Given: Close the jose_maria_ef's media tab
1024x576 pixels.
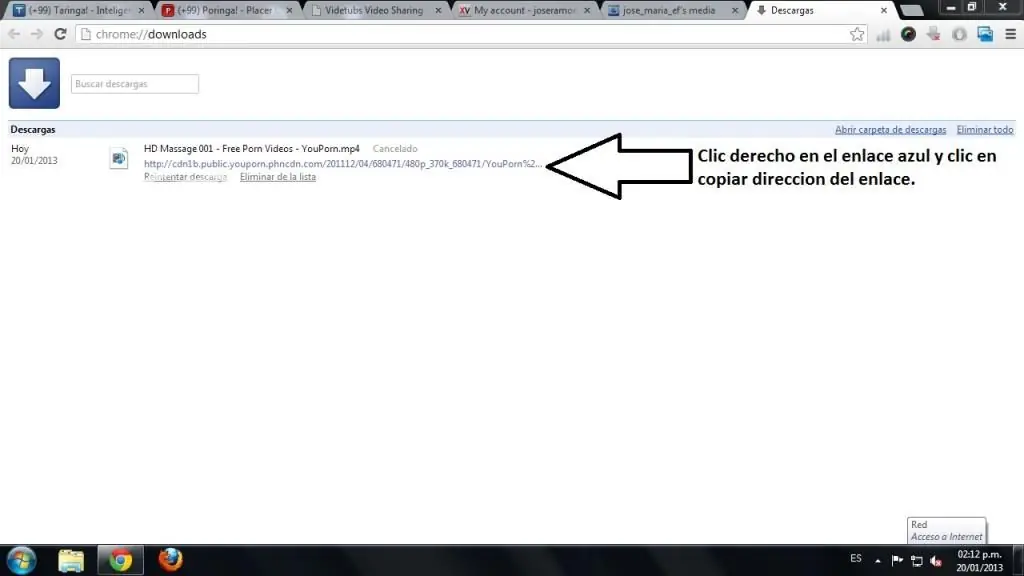Looking at the screenshot, I should point(735,10).
